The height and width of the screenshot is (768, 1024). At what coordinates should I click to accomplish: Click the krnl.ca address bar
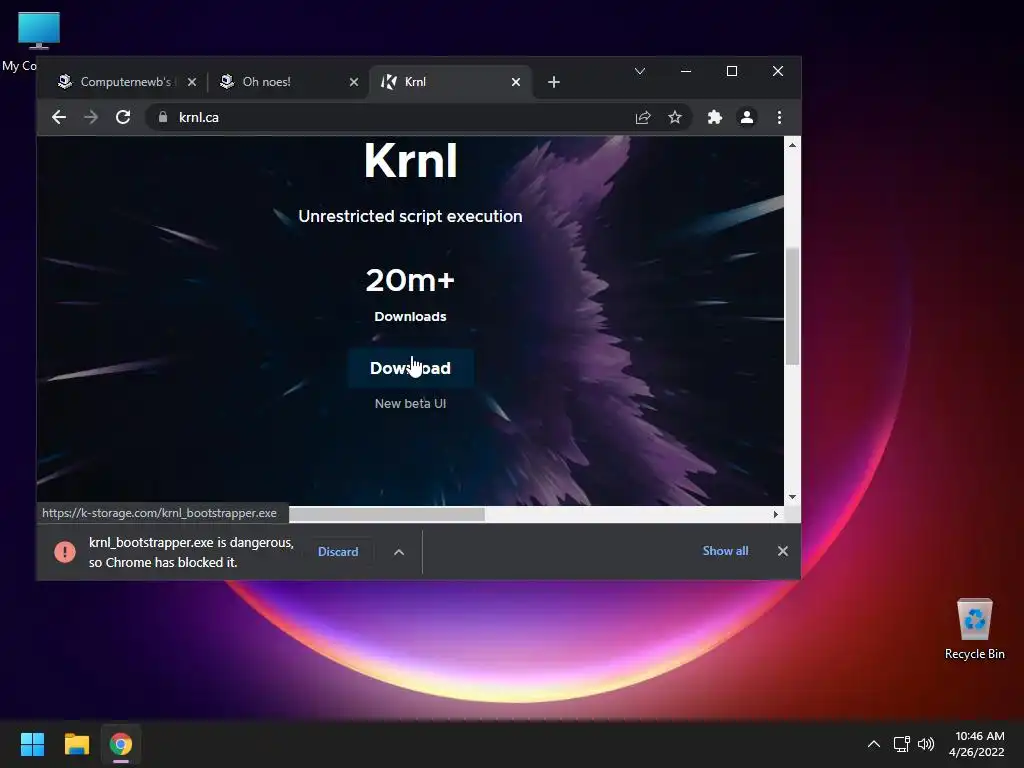[x=392, y=118]
